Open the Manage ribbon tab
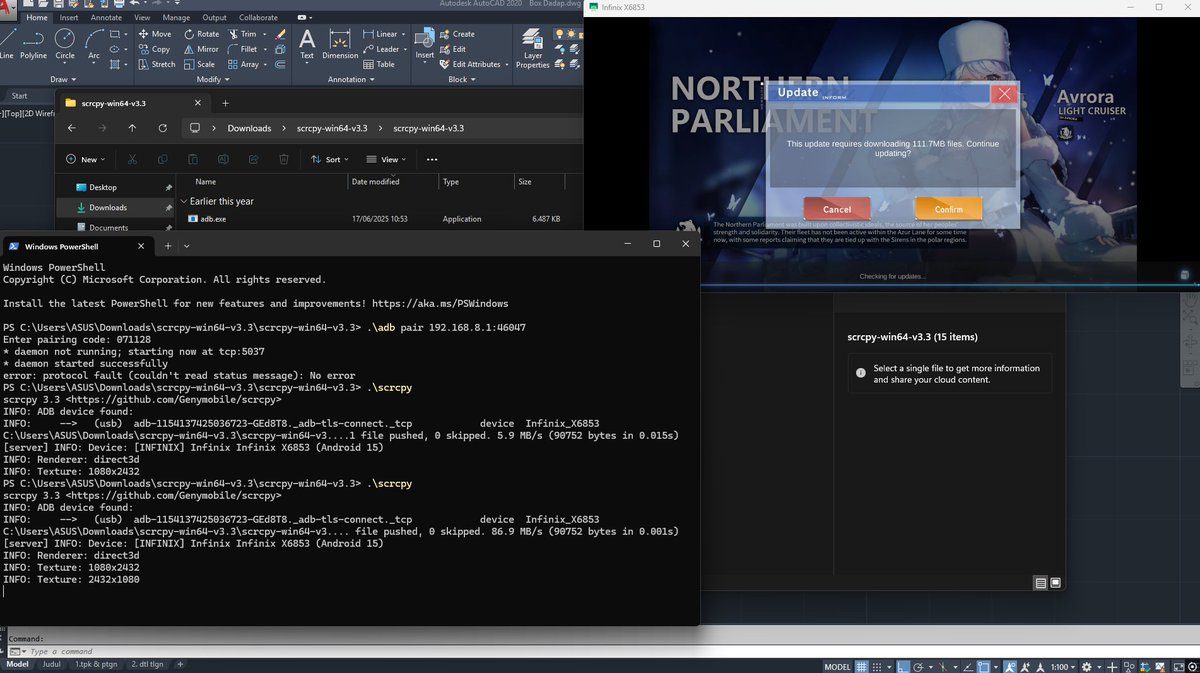The height and width of the screenshot is (673, 1200). (176, 18)
